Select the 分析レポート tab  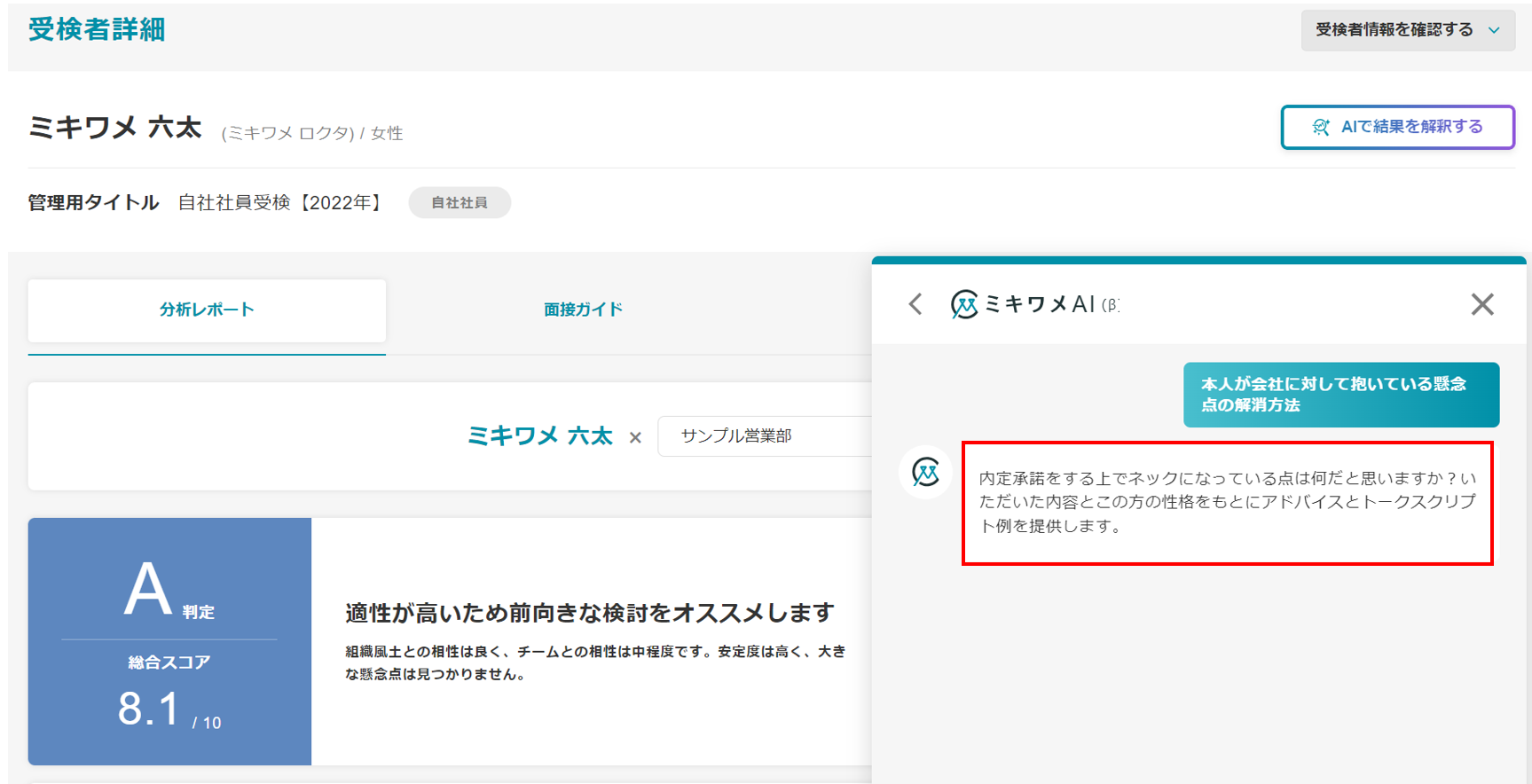coord(207,310)
